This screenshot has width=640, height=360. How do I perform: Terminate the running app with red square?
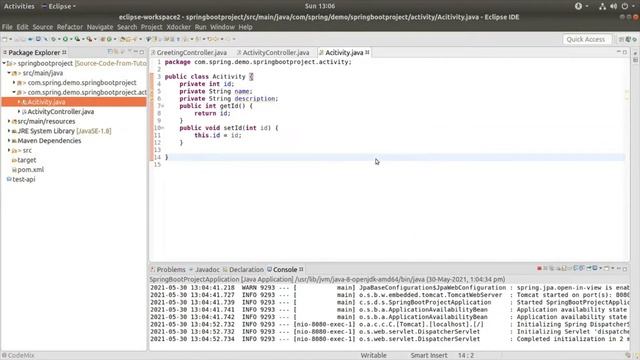pos(539,269)
